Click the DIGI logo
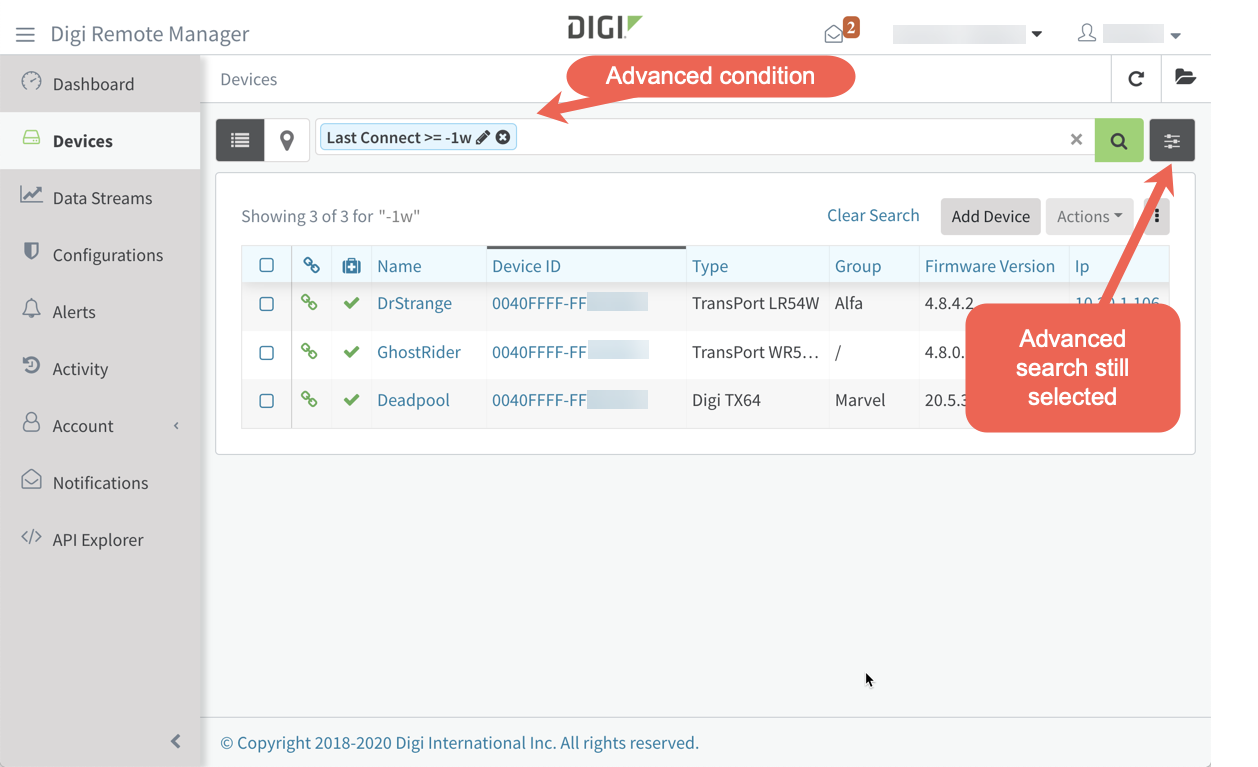The height and width of the screenshot is (767, 1258). click(604, 27)
